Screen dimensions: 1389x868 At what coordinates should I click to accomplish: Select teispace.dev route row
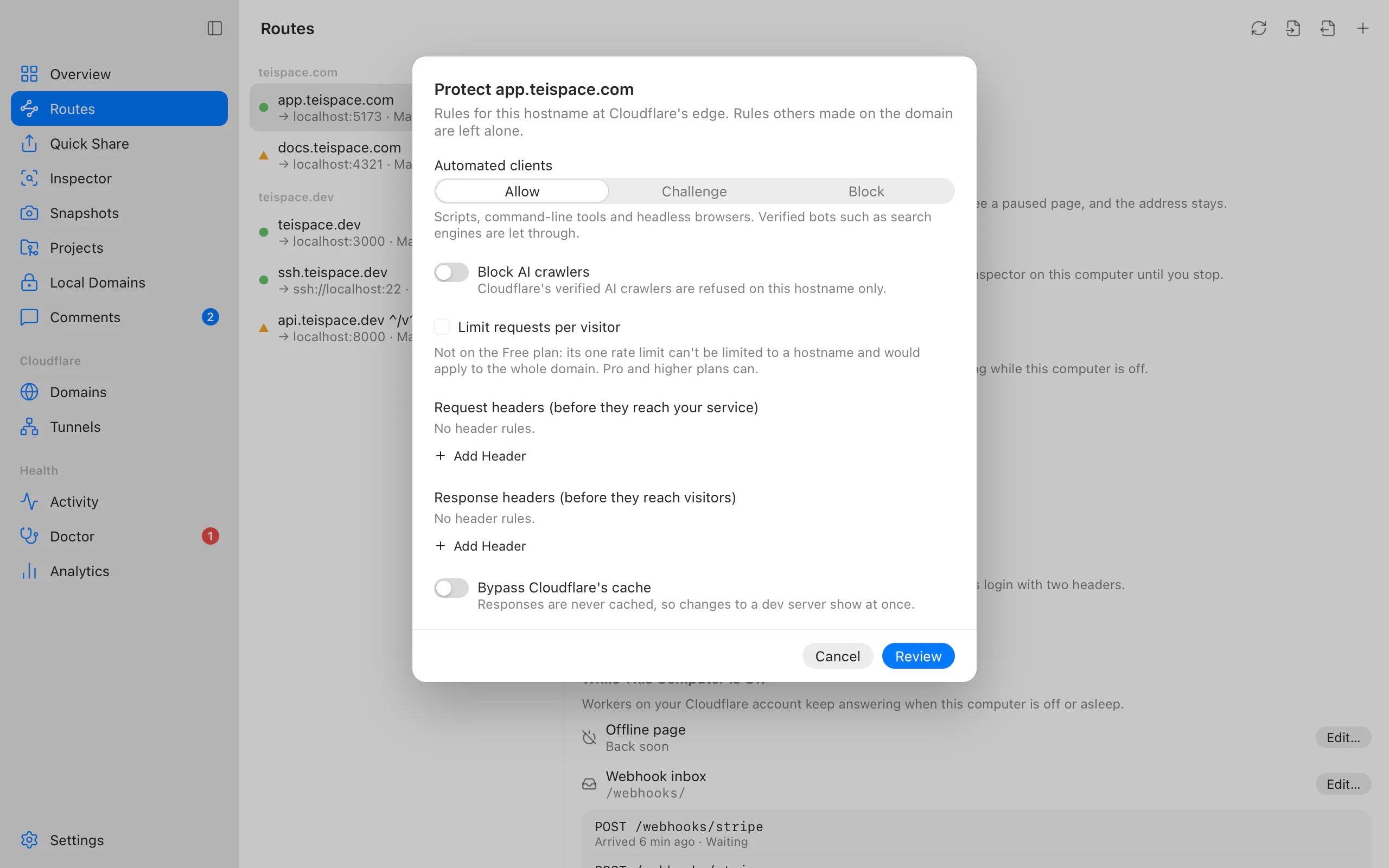click(331, 233)
